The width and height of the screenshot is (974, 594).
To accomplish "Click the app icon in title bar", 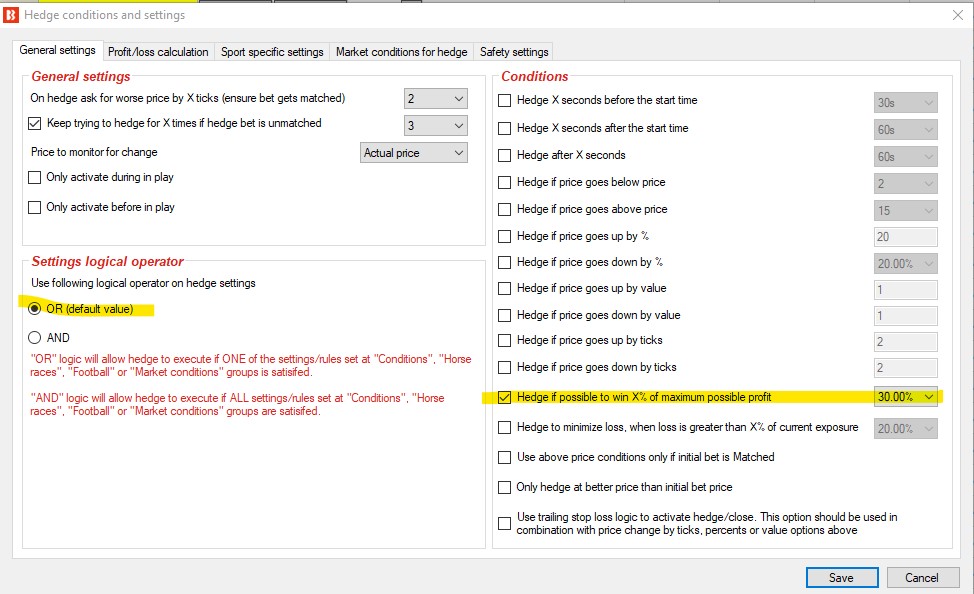I will click(11, 14).
